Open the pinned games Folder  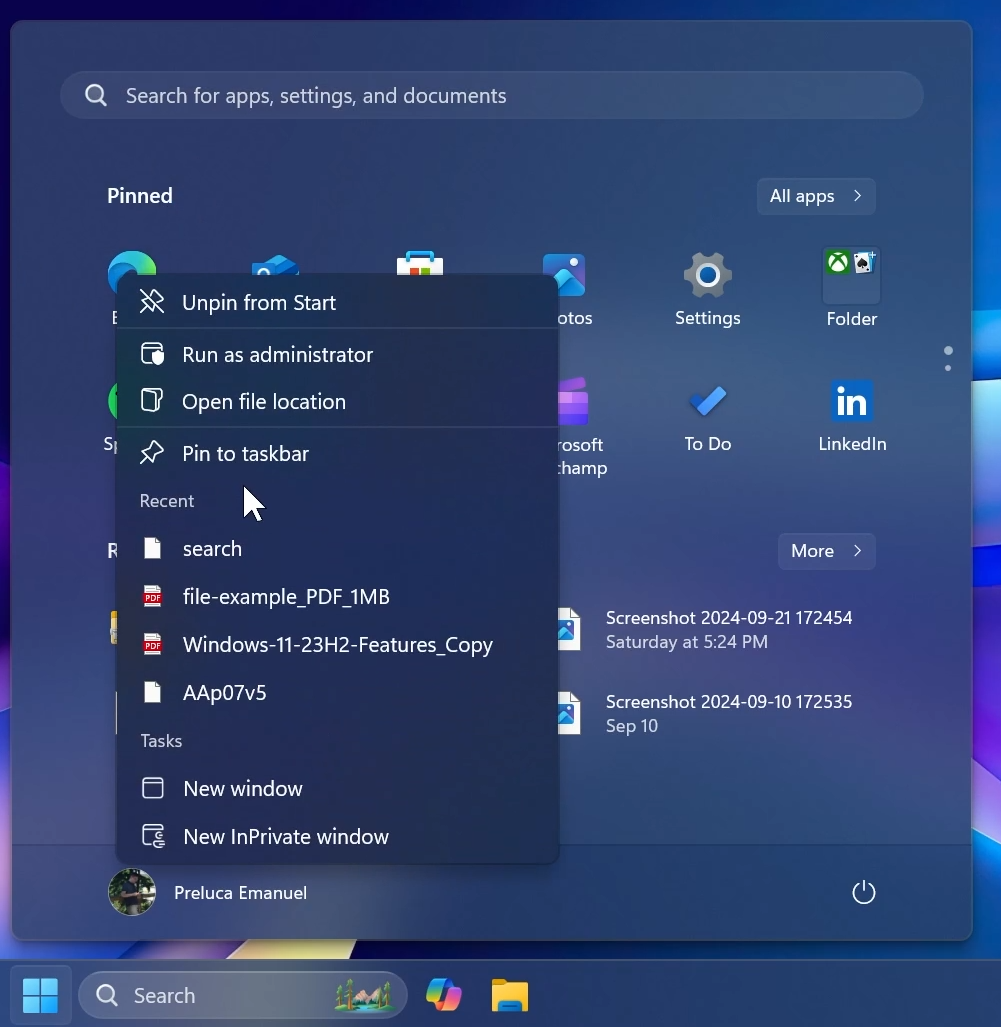(x=852, y=289)
